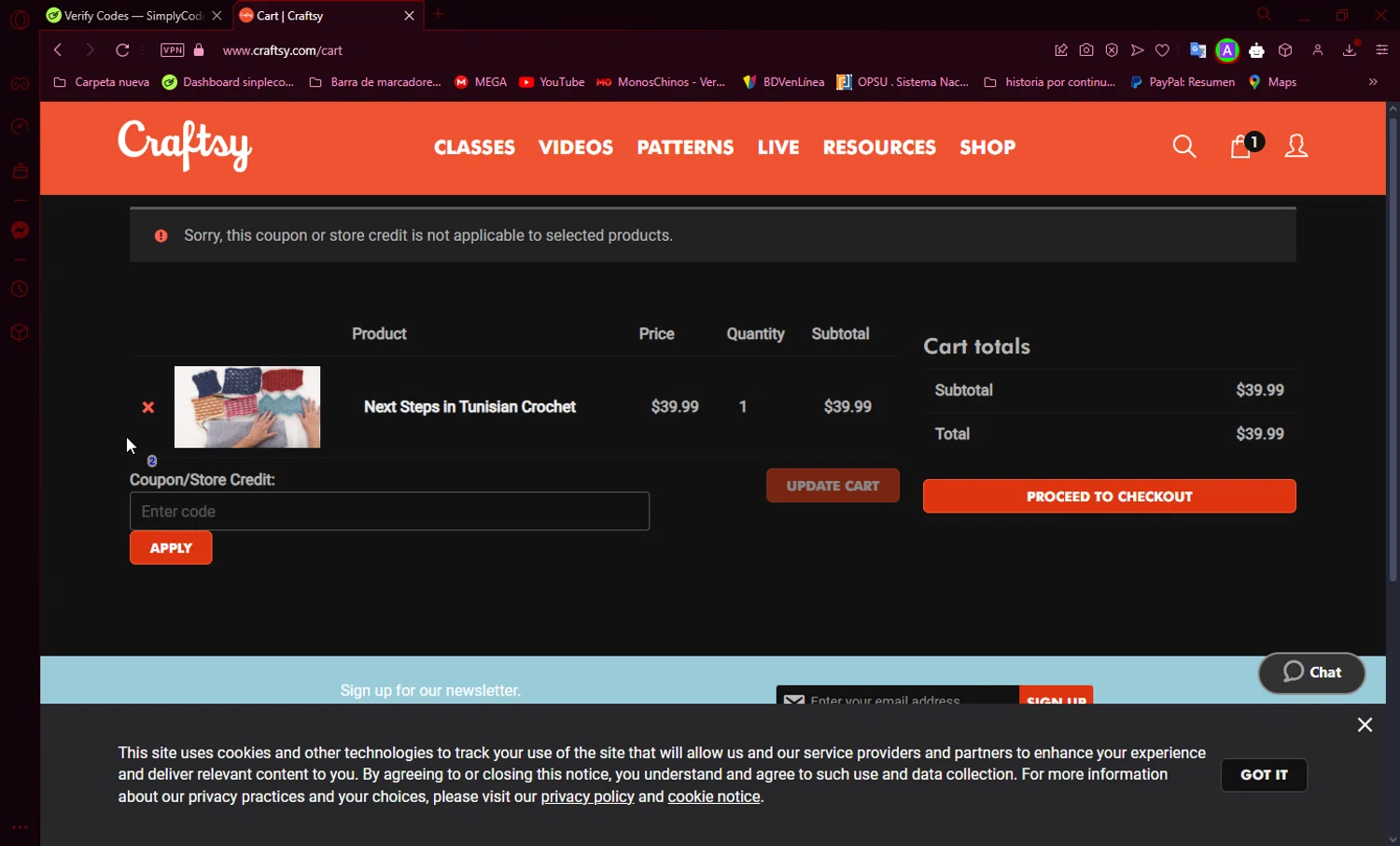This screenshot has width=1400, height=846.
Task: Reload the page
Action: 122,50
